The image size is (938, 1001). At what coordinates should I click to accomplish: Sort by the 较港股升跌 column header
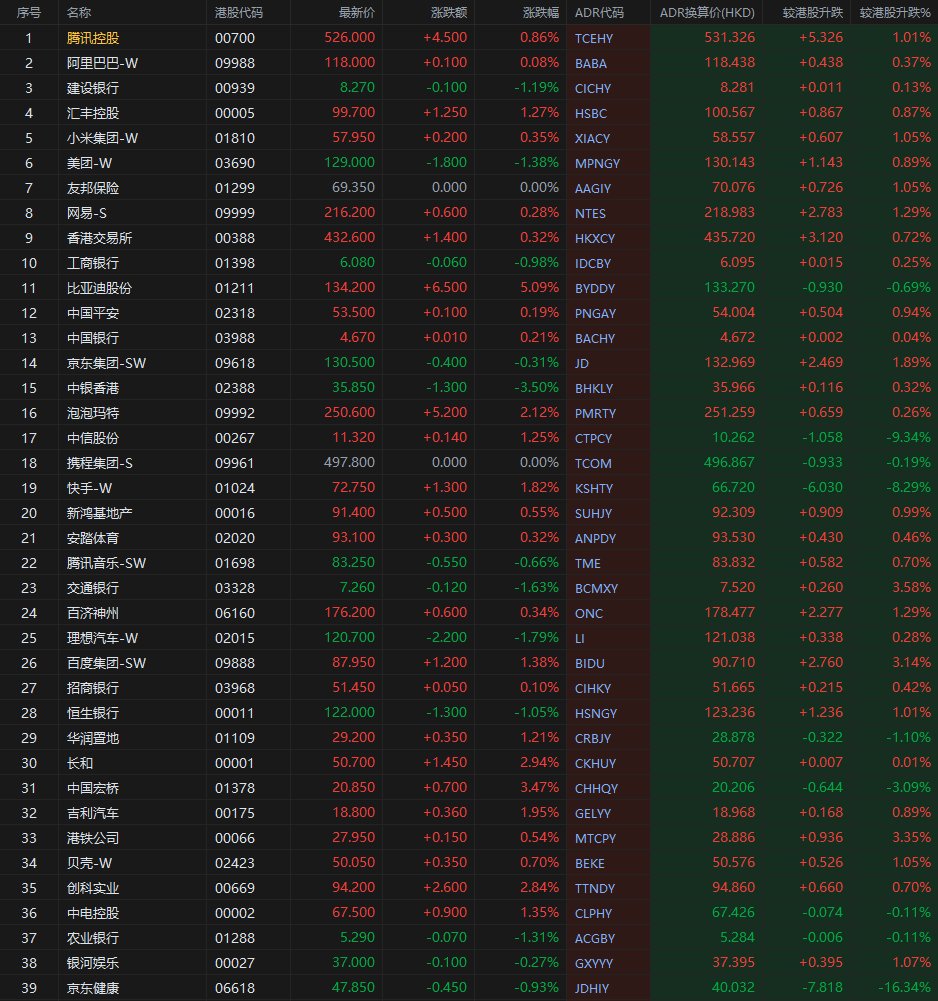click(x=813, y=13)
